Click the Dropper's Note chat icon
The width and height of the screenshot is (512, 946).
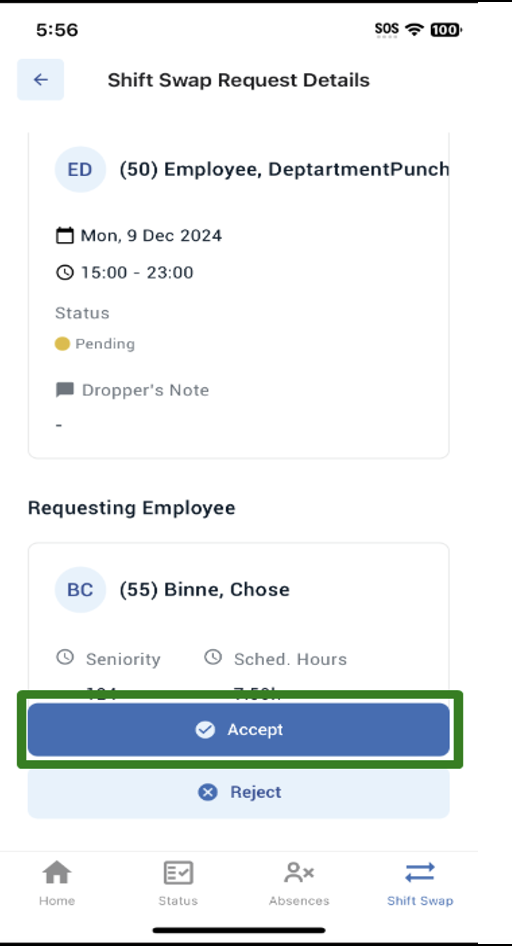click(x=65, y=390)
